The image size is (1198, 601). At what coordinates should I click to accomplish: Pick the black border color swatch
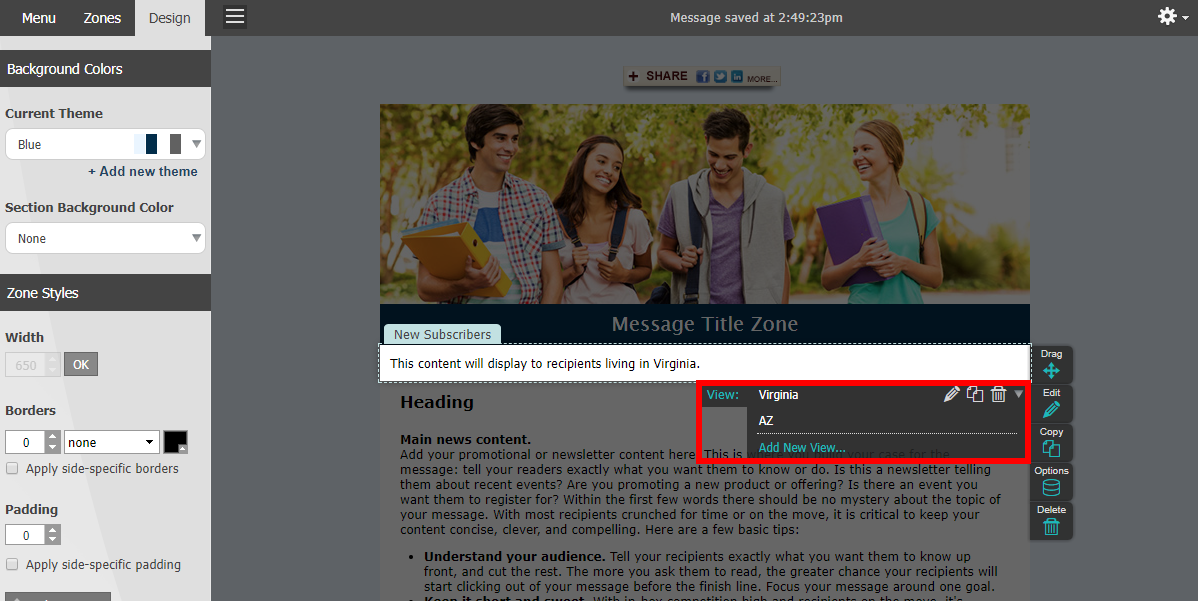[x=175, y=442]
